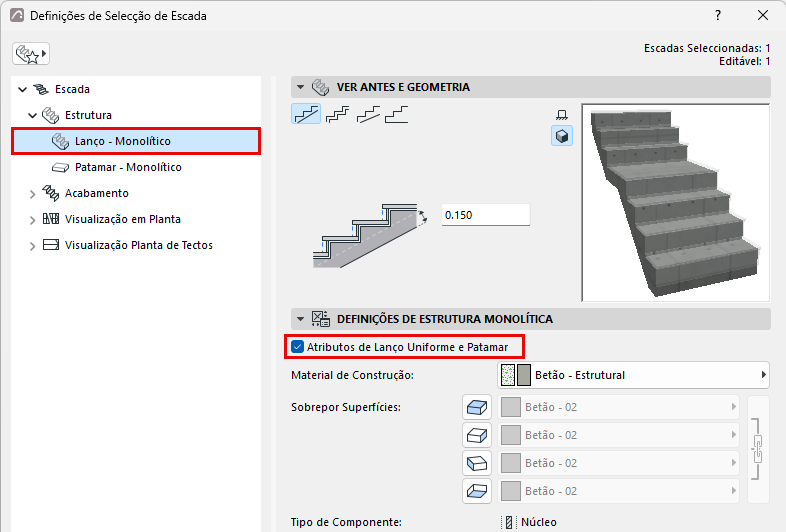Screen dimensions: 786x532
Task: Click the help question mark button
Action: [718, 16]
